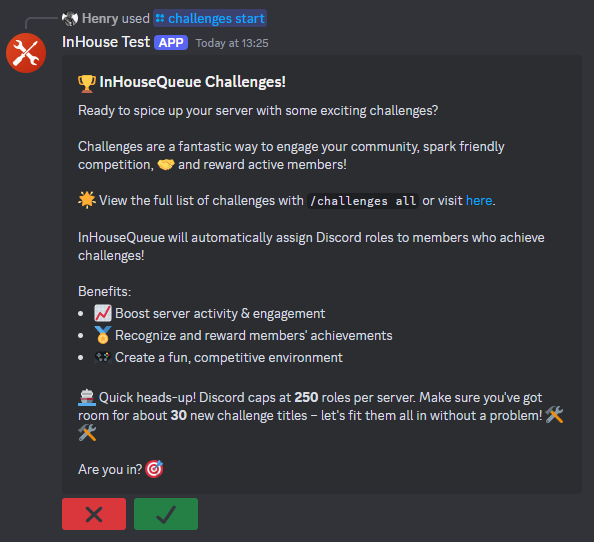Click the InHouse Test username
Viewport: 594px width, 542px height.
[106, 42]
